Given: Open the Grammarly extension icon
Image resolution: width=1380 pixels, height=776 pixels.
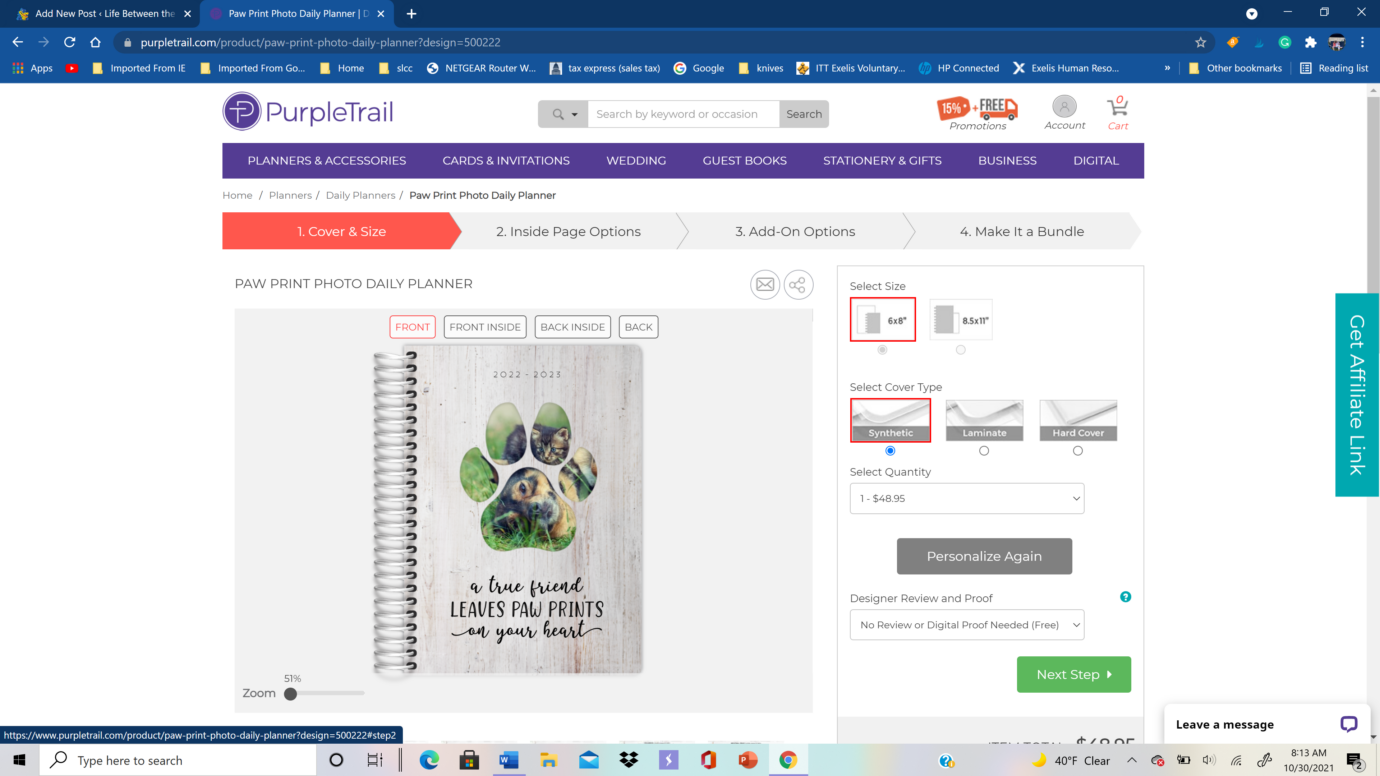Looking at the screenshot, I should pyautogui.click(x=1285, y=42).
